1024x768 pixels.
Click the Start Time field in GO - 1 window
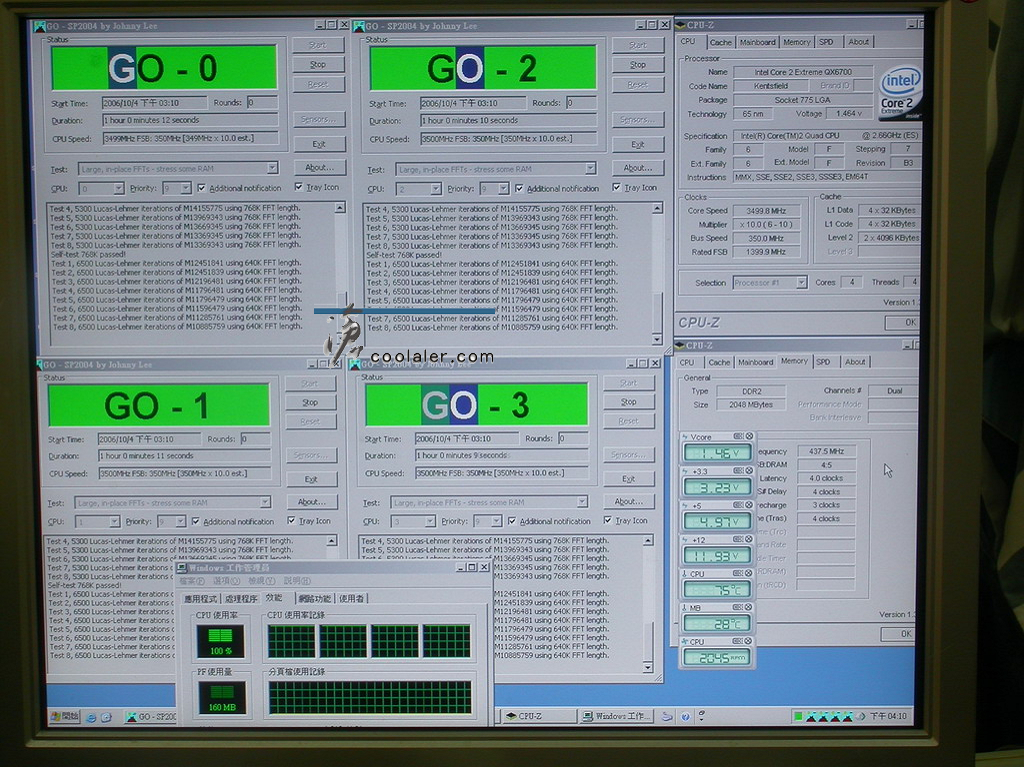click(x=150, y=439)
